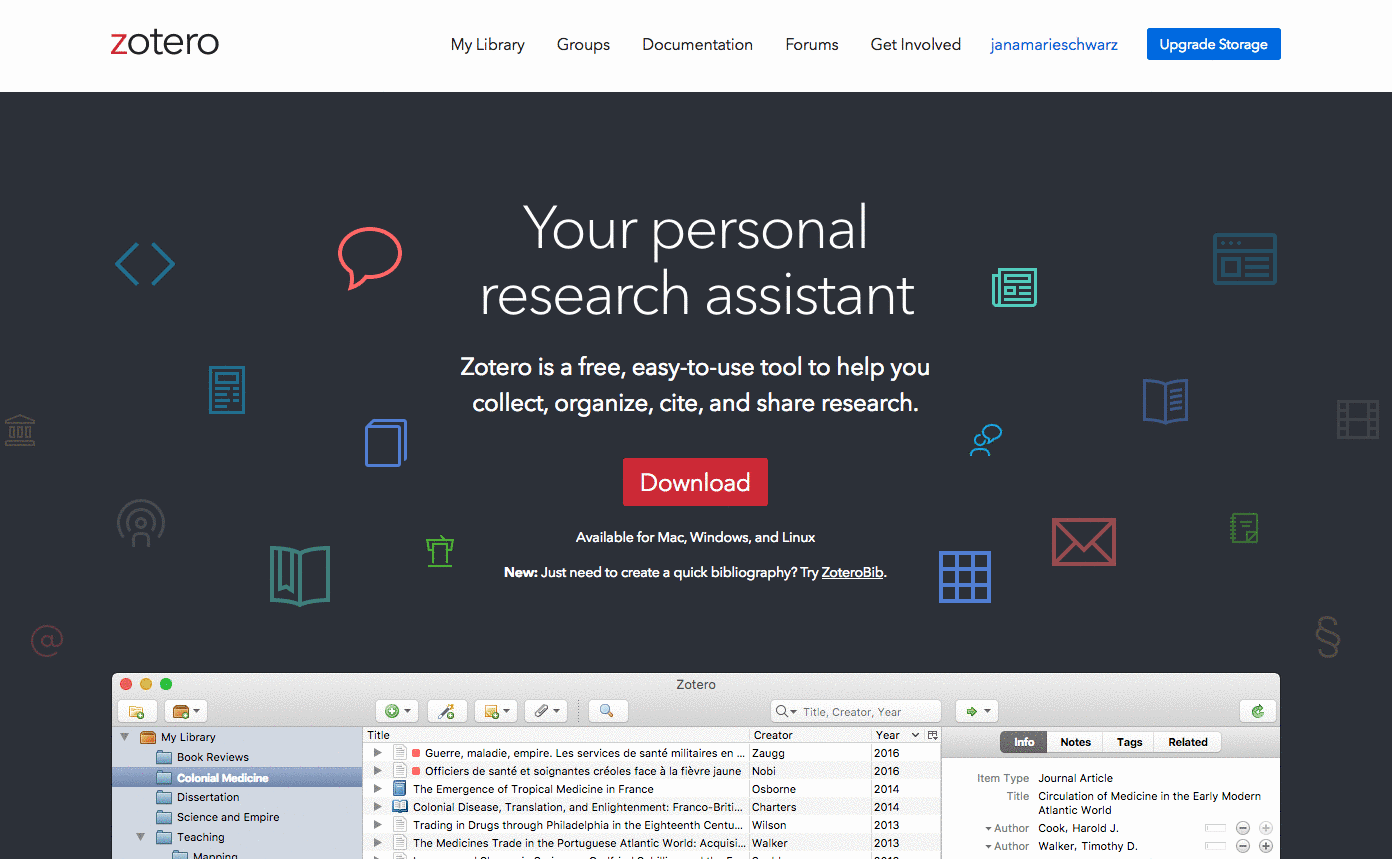Click the document icon of Trading in Drugs row
1392x859 pixels.
[400, 825]
